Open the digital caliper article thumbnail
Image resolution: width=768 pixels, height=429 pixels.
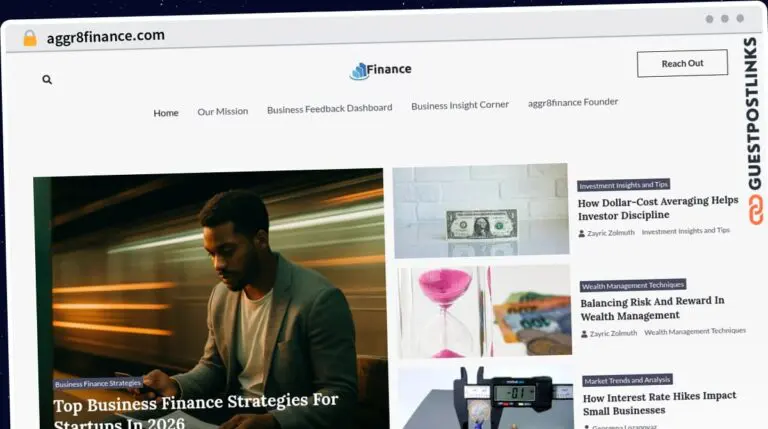(x=485, y=397)
